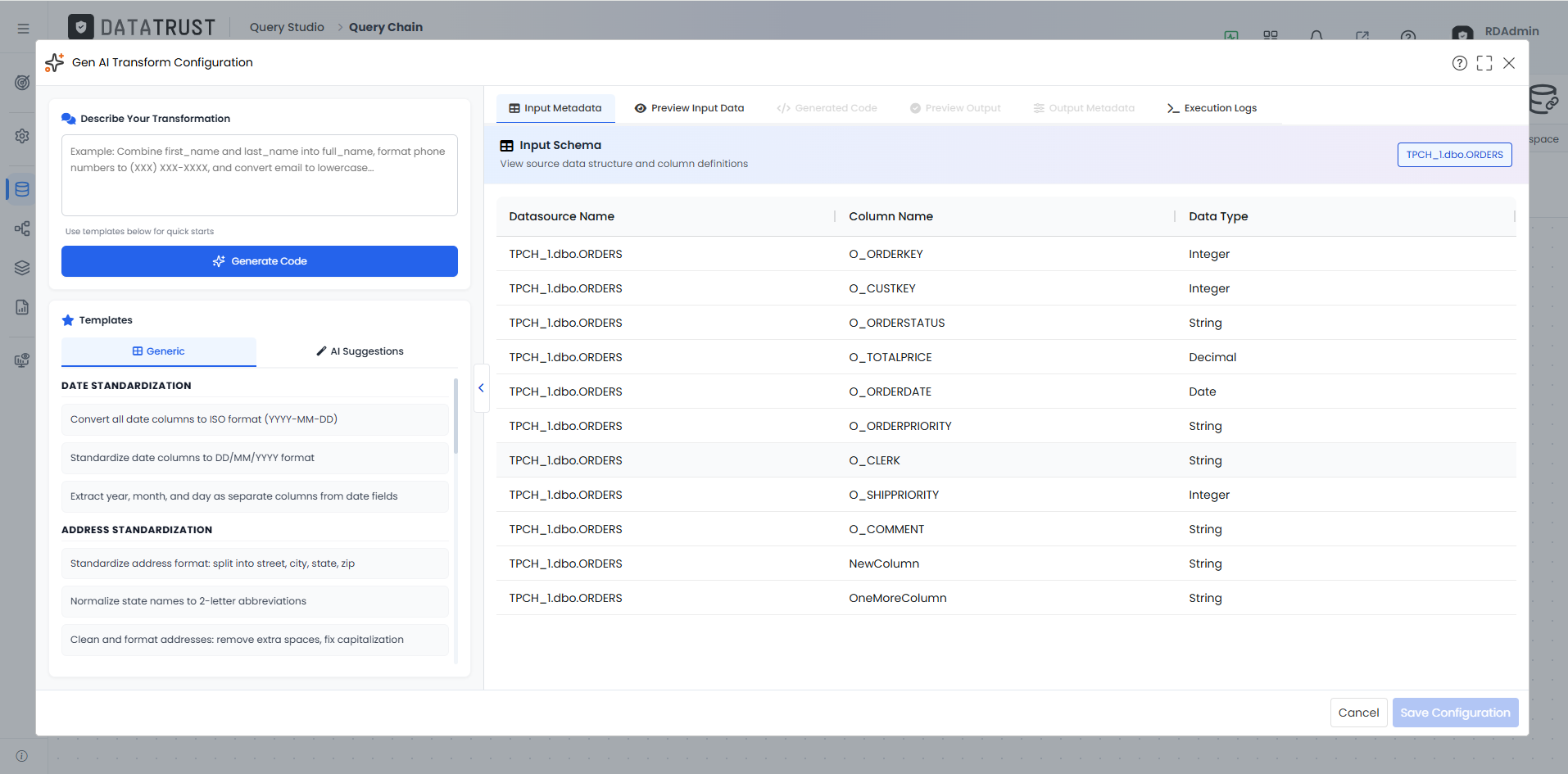This screenshot has height=774, width=1568.
Task: Focus the transformation description text area
Action: (x=260, y=175)
